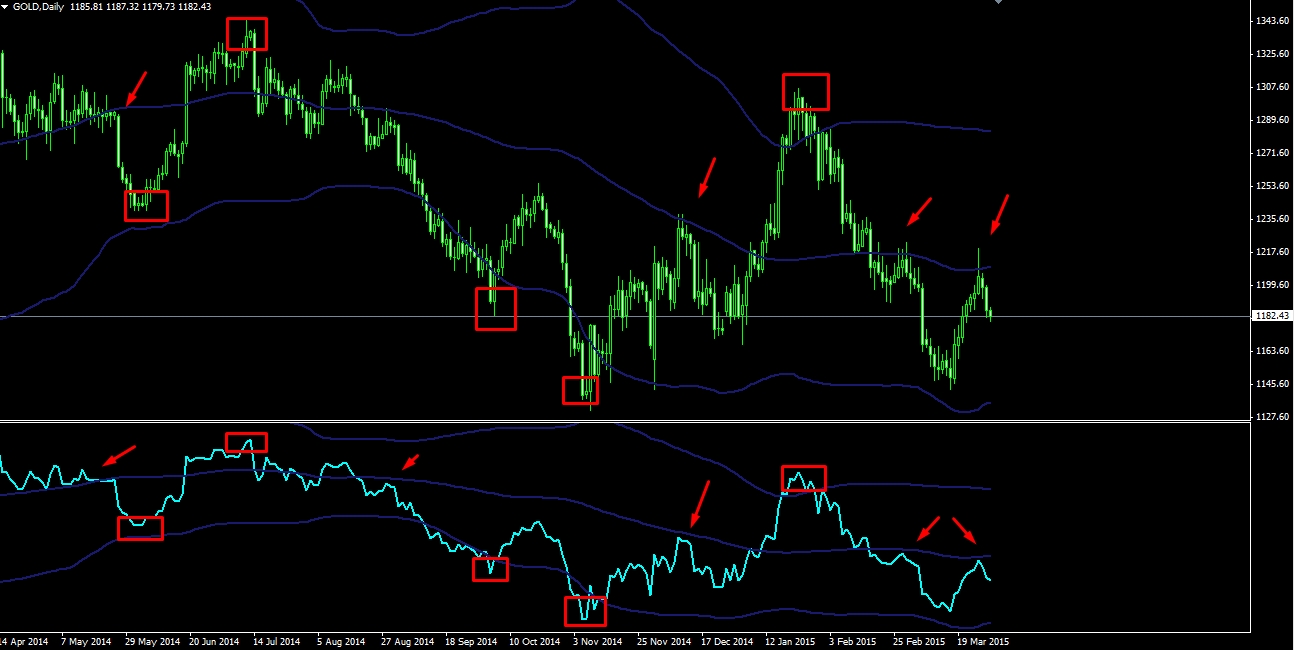Click the GOLD,Daily chart title text

pos(38,6)
